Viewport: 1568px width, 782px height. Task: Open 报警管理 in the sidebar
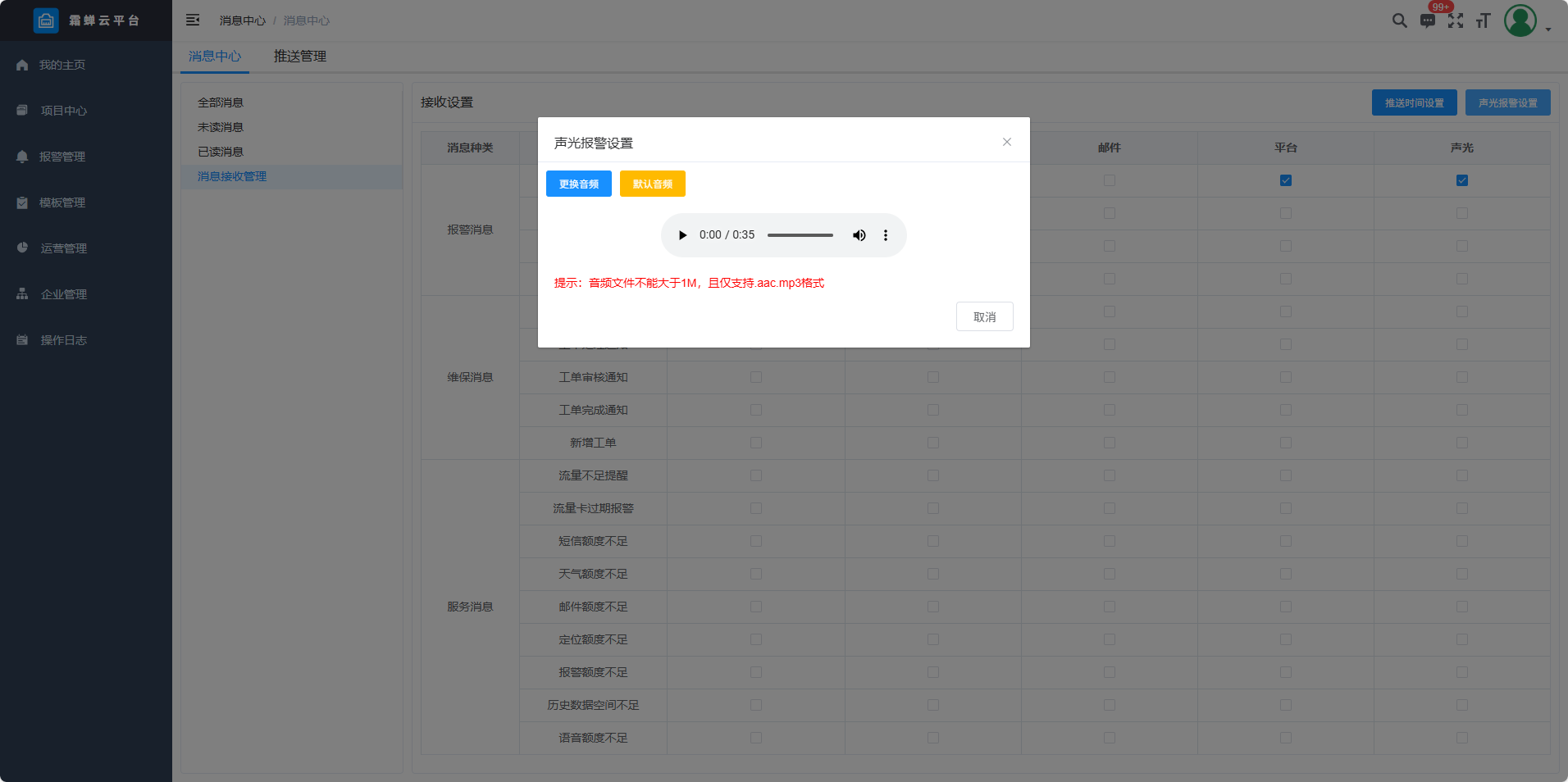pos(62,157)
